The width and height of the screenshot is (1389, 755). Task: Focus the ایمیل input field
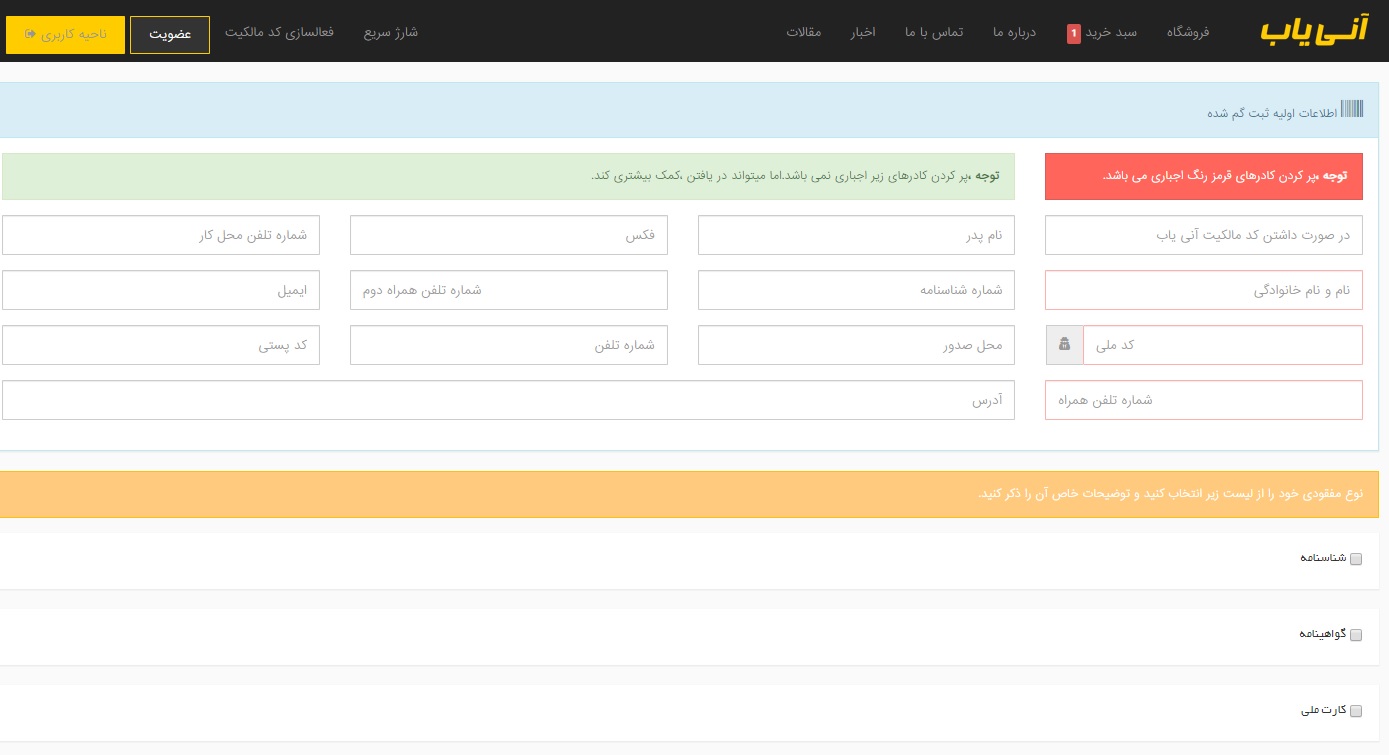click(x=161, y=290)
